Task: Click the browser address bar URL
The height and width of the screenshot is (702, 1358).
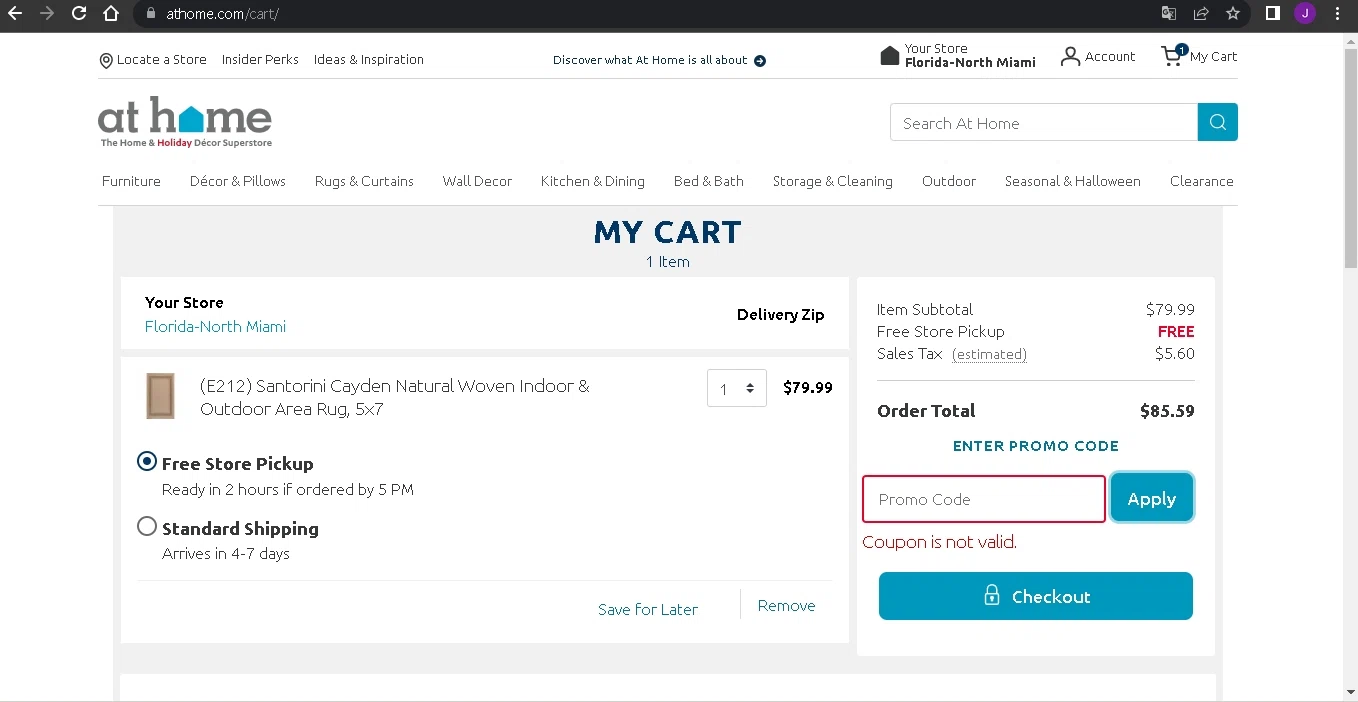Action: (221, 14)
